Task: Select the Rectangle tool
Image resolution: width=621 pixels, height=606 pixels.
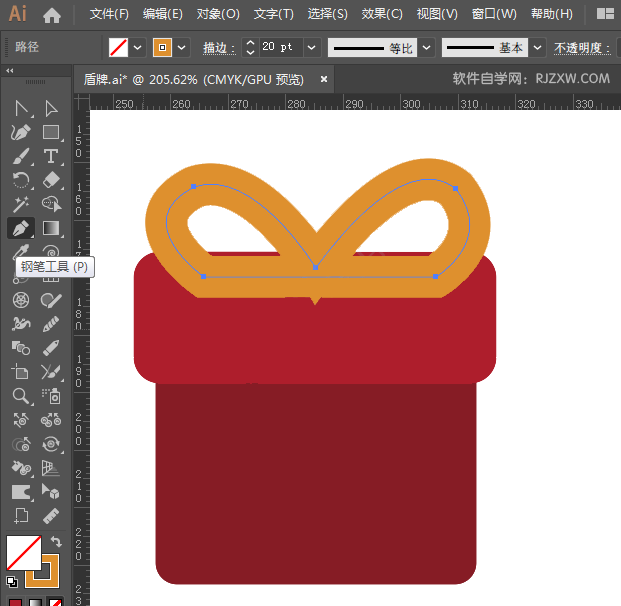Action: (51, 132)
